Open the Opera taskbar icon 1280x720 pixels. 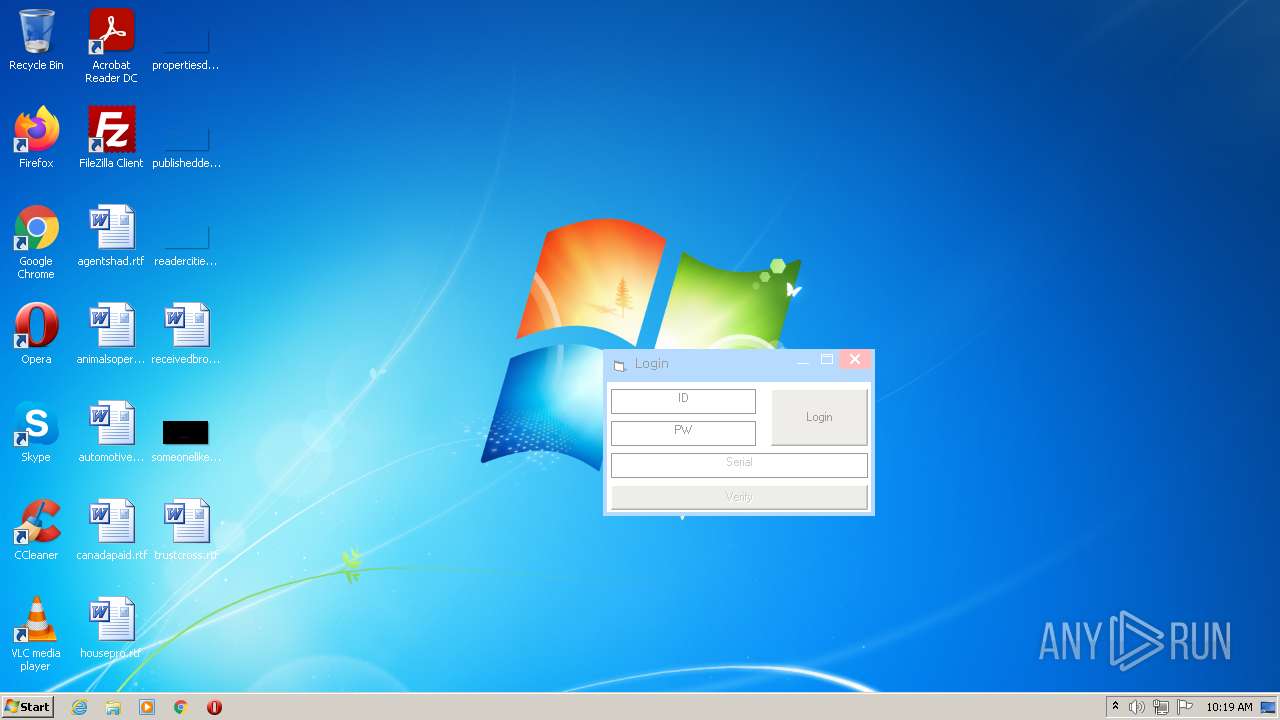[214, 707]
